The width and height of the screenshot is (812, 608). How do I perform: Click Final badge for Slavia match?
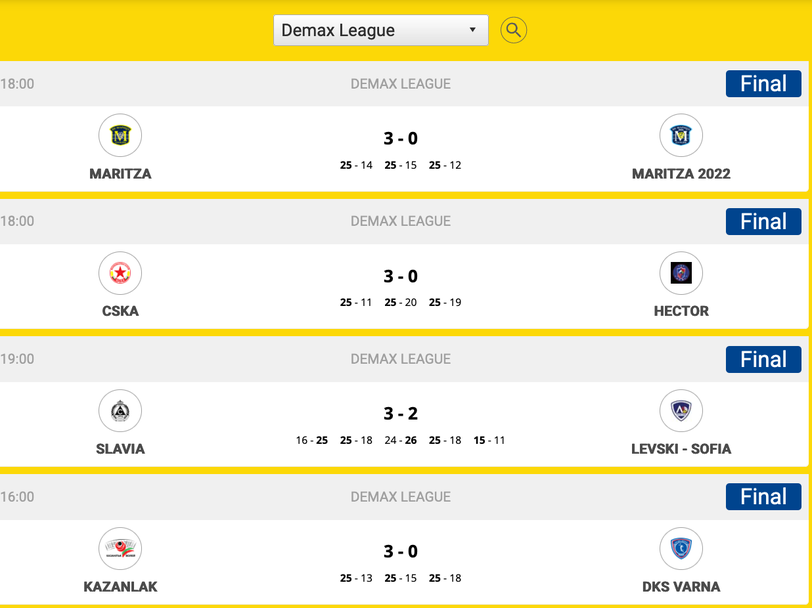point(763,360)
